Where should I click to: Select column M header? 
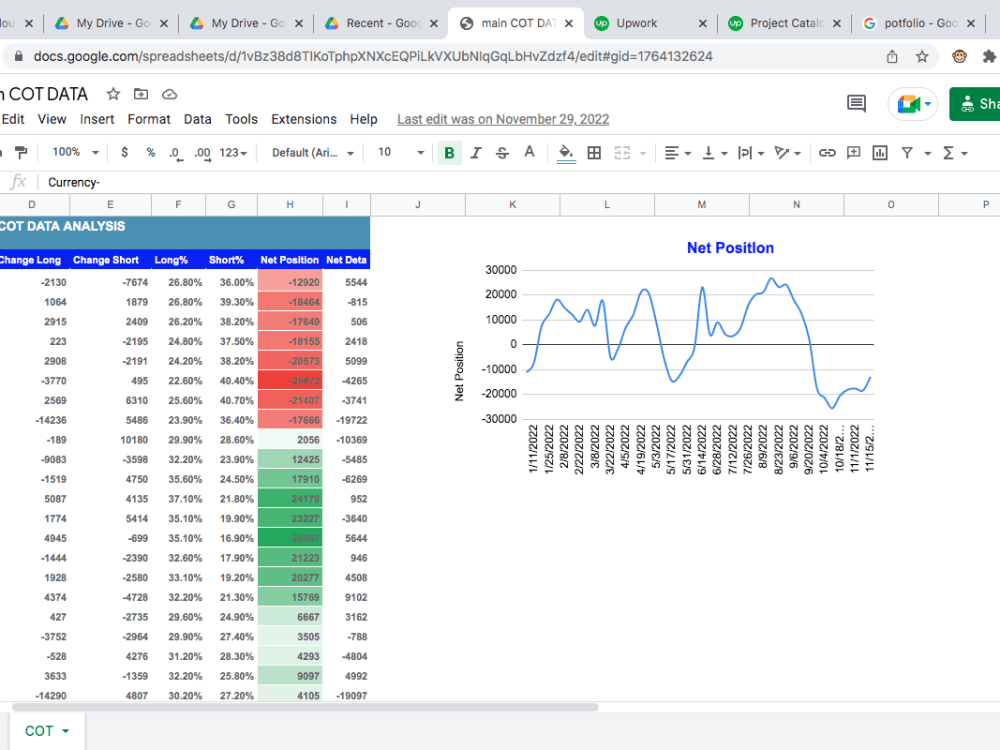(702, 205)
